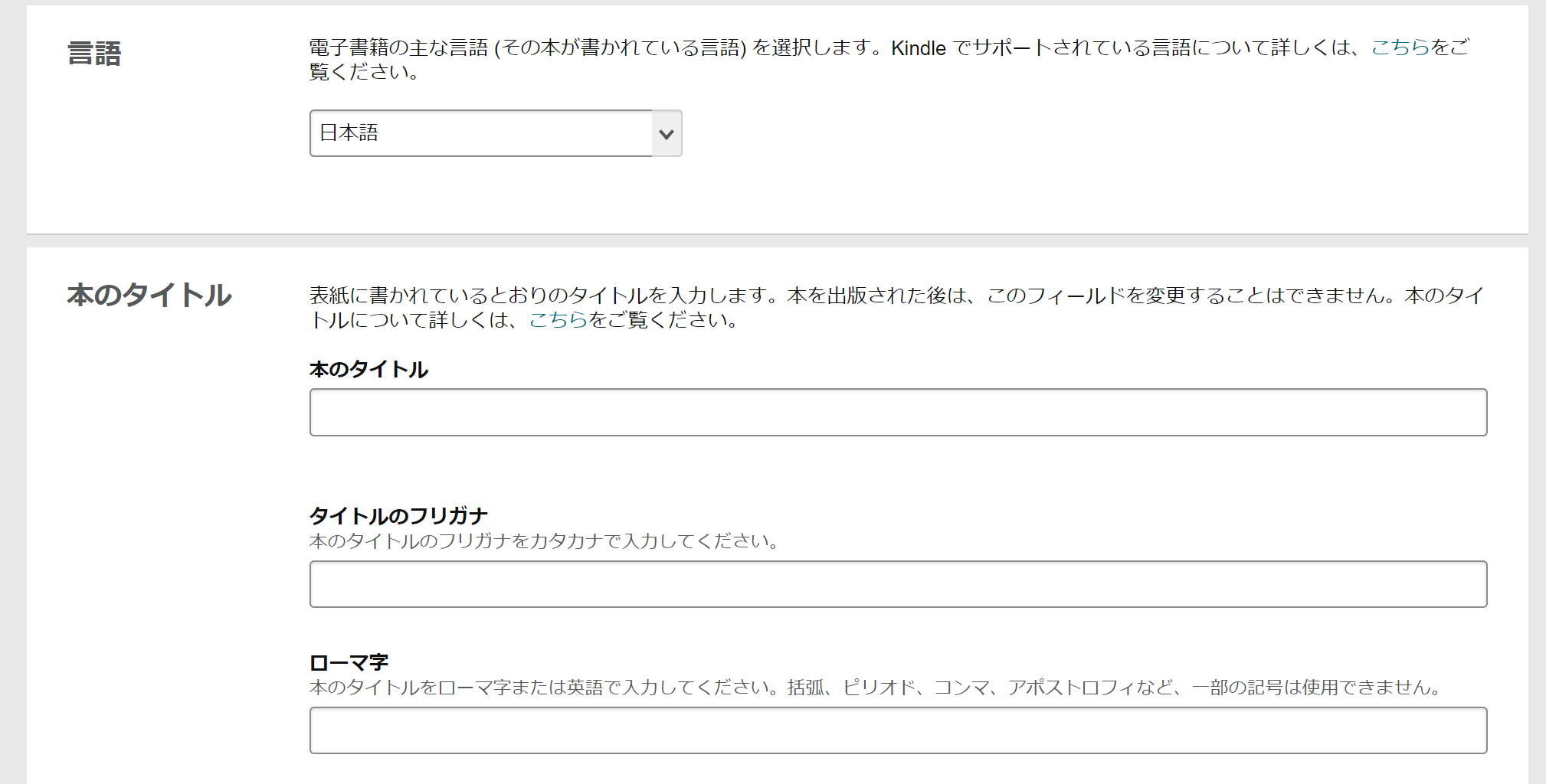The height and width of the screenshot is (784, 1546).
Task: Click the 言語 section heading
Action: pyautogui.click(x=94, y=54)
